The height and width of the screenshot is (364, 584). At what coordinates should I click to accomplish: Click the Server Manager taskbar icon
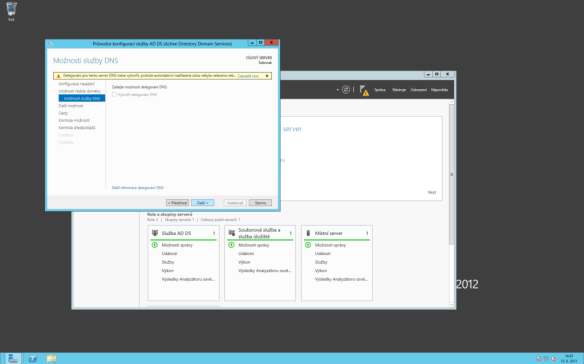coord(13,359)
